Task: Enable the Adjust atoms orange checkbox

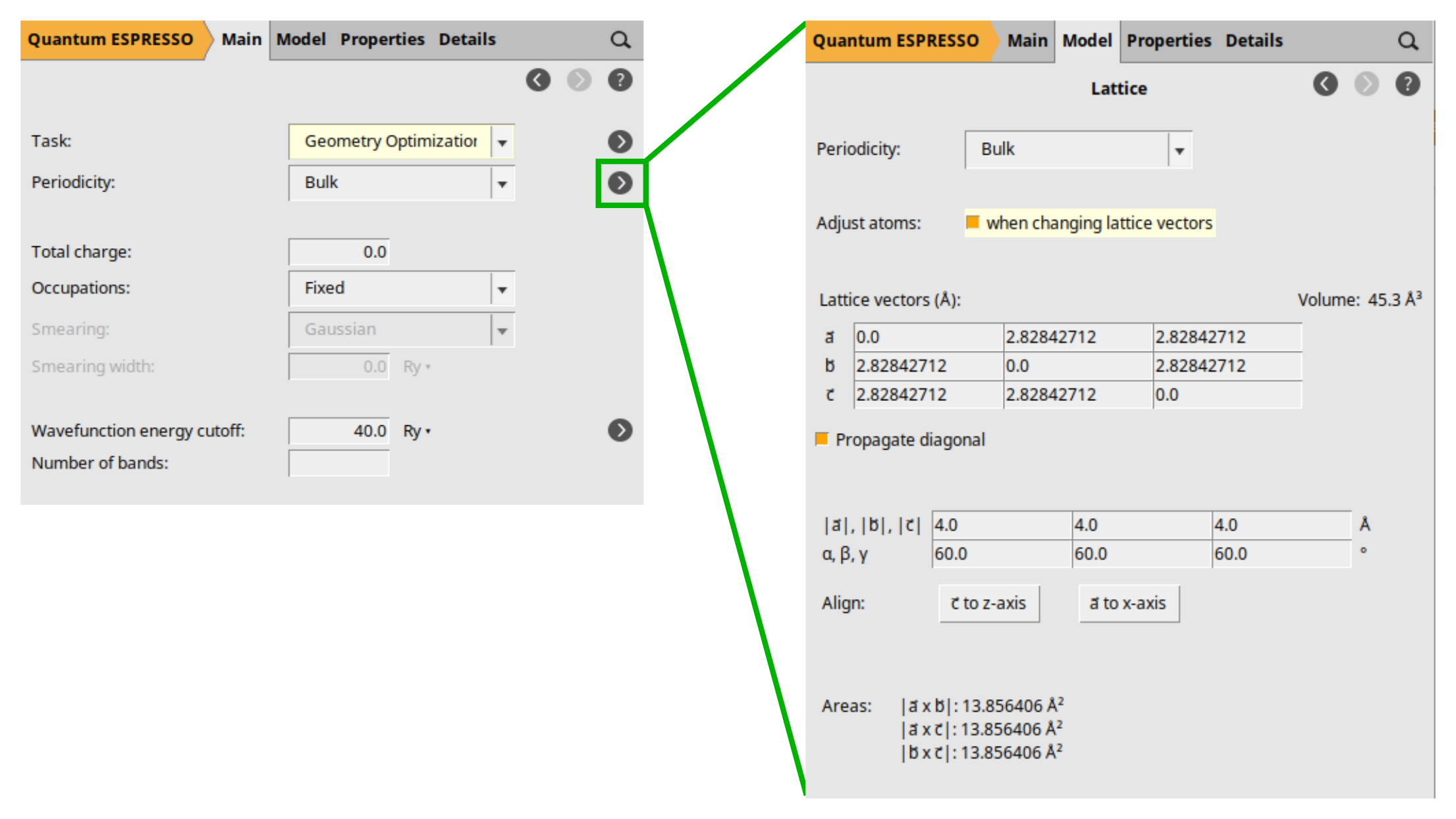Action: click(x=972, y=223)
